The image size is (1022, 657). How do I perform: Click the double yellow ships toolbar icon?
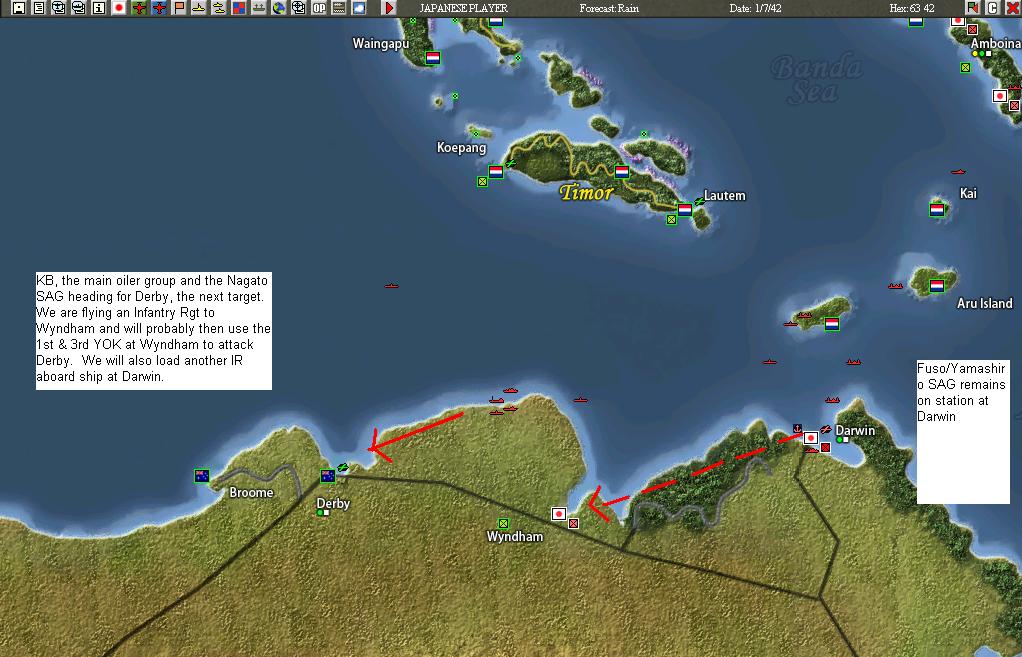click(x=219, y=8)
